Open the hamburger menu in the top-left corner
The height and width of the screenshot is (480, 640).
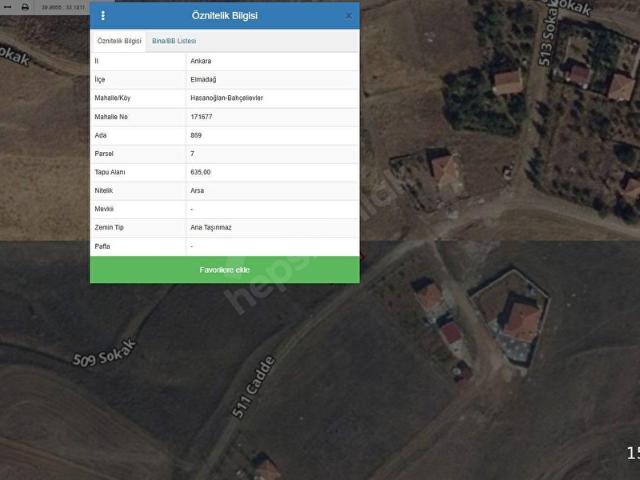pyautogui.click(x=8, y=7)
